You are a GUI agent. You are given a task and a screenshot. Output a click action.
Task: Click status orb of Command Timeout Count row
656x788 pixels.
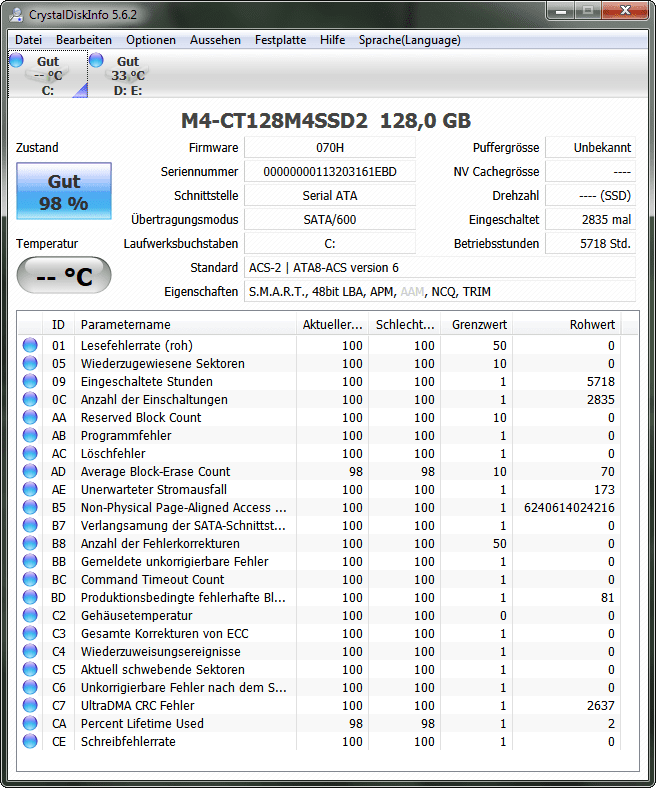click(30, 579)
